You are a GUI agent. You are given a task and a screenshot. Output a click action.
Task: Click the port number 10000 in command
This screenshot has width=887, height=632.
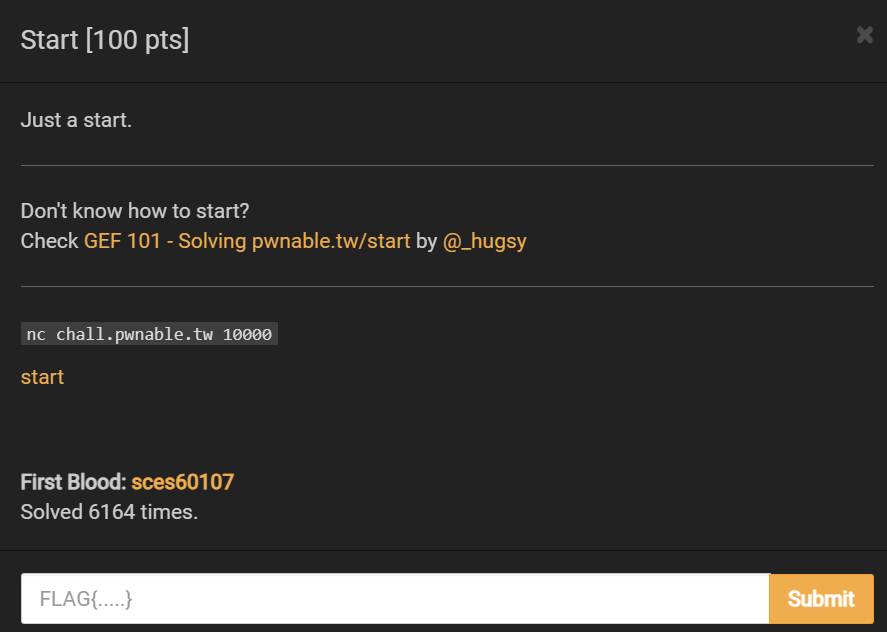pos(247,334)
